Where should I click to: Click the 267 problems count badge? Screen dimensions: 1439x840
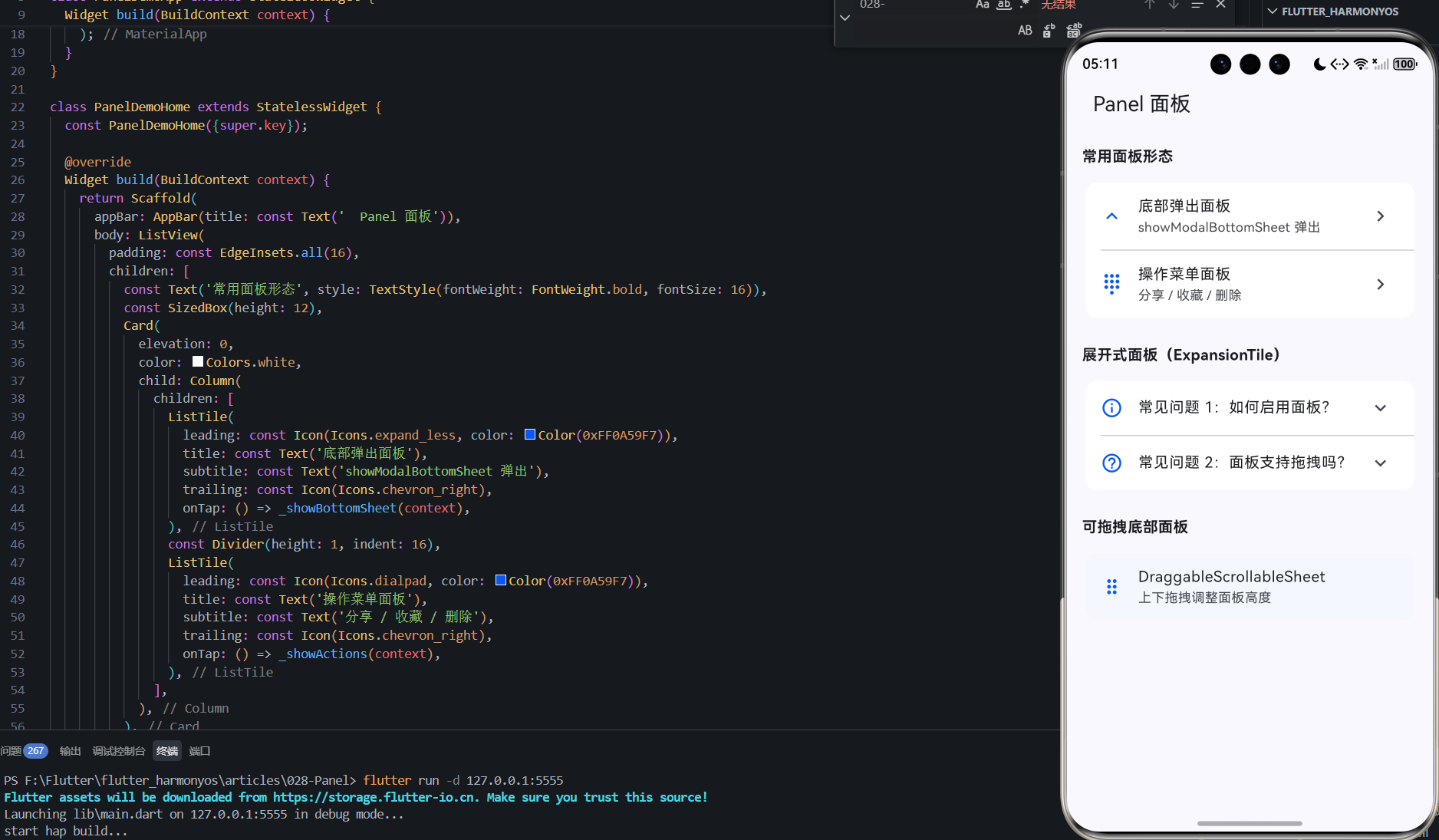(x=35, y=751)
